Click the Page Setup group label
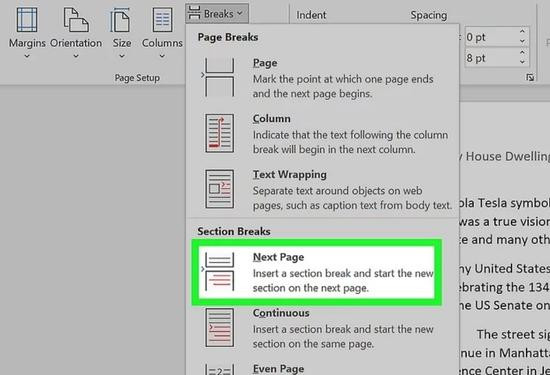Screen dimensions: 550x375 [137, 78]
